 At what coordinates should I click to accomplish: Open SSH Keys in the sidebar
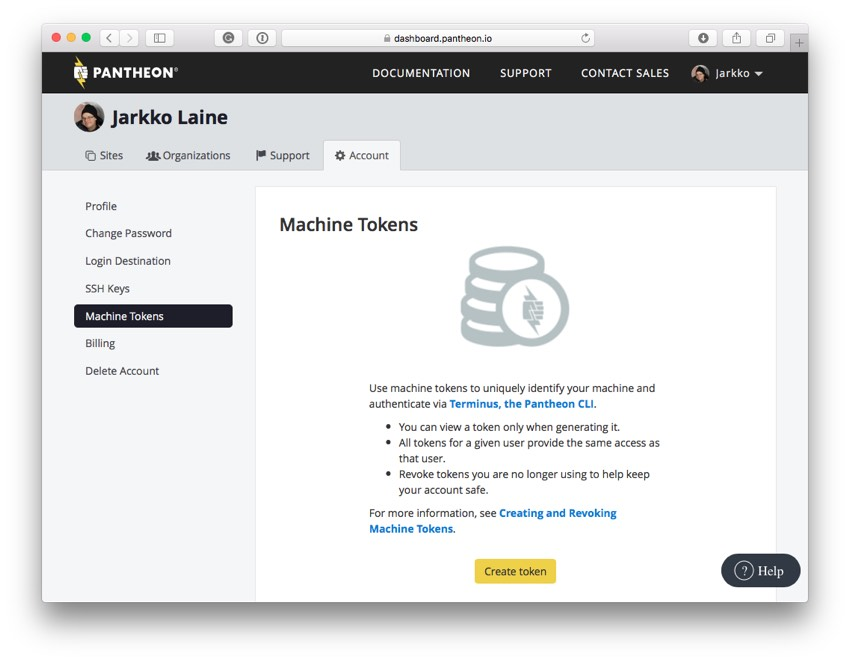point(107,288)
